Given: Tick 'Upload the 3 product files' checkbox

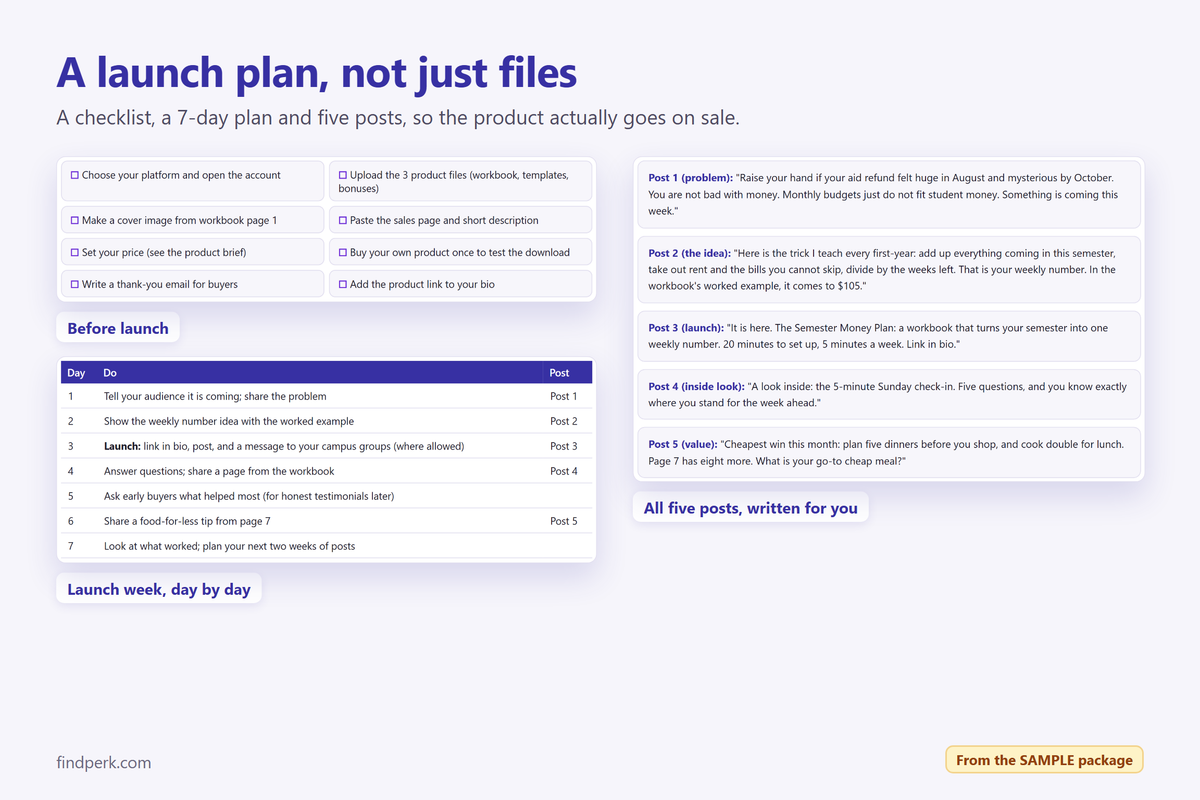Looking at the screenshot, I should tap(343, 175).
